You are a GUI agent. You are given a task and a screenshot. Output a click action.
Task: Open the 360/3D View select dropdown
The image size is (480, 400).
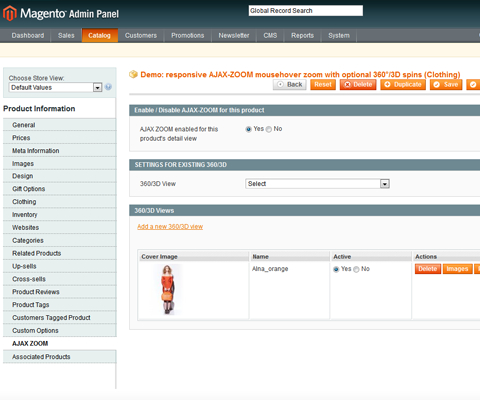317,184
